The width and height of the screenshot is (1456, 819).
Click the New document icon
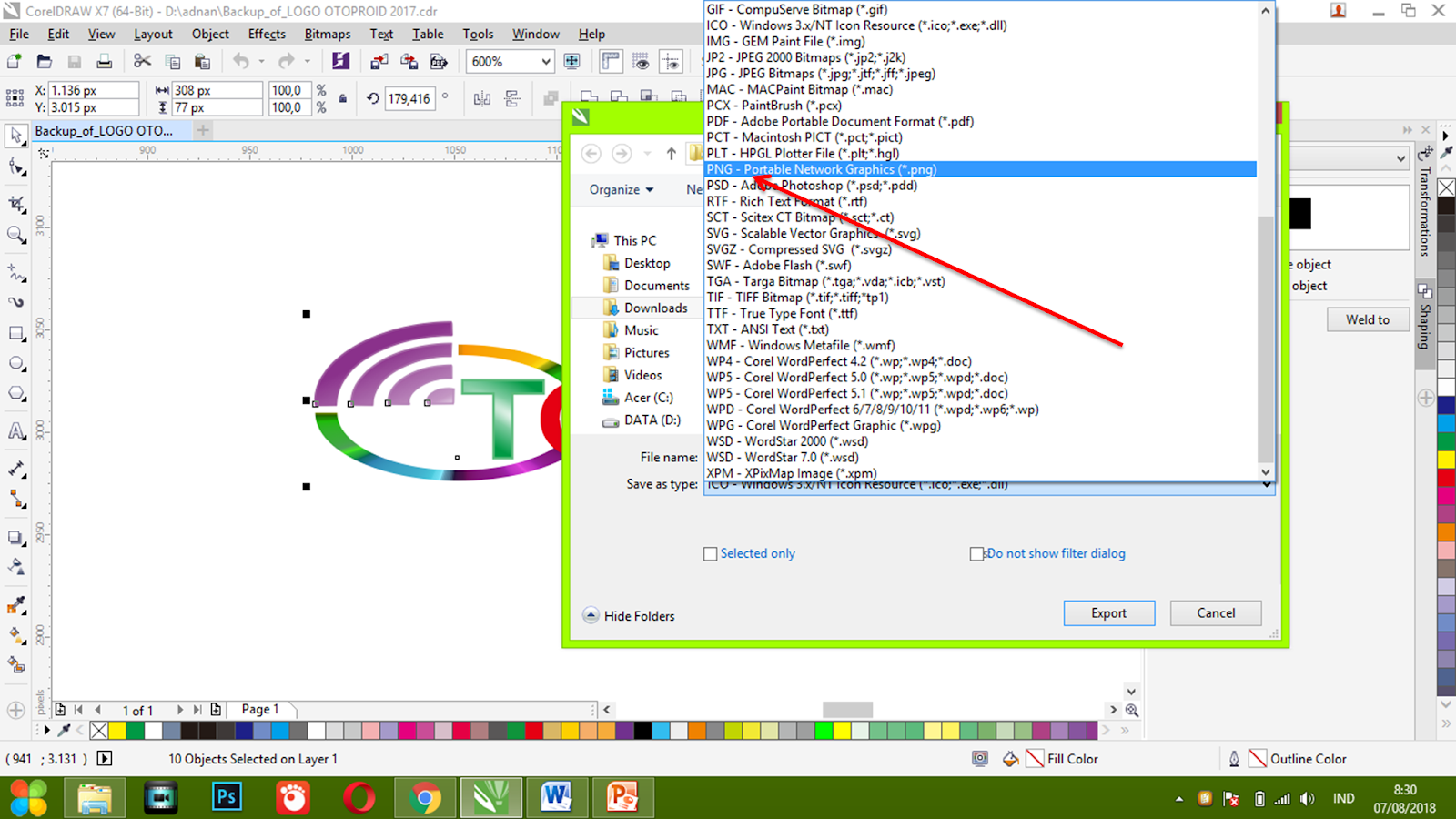click(x=15, y=62)
